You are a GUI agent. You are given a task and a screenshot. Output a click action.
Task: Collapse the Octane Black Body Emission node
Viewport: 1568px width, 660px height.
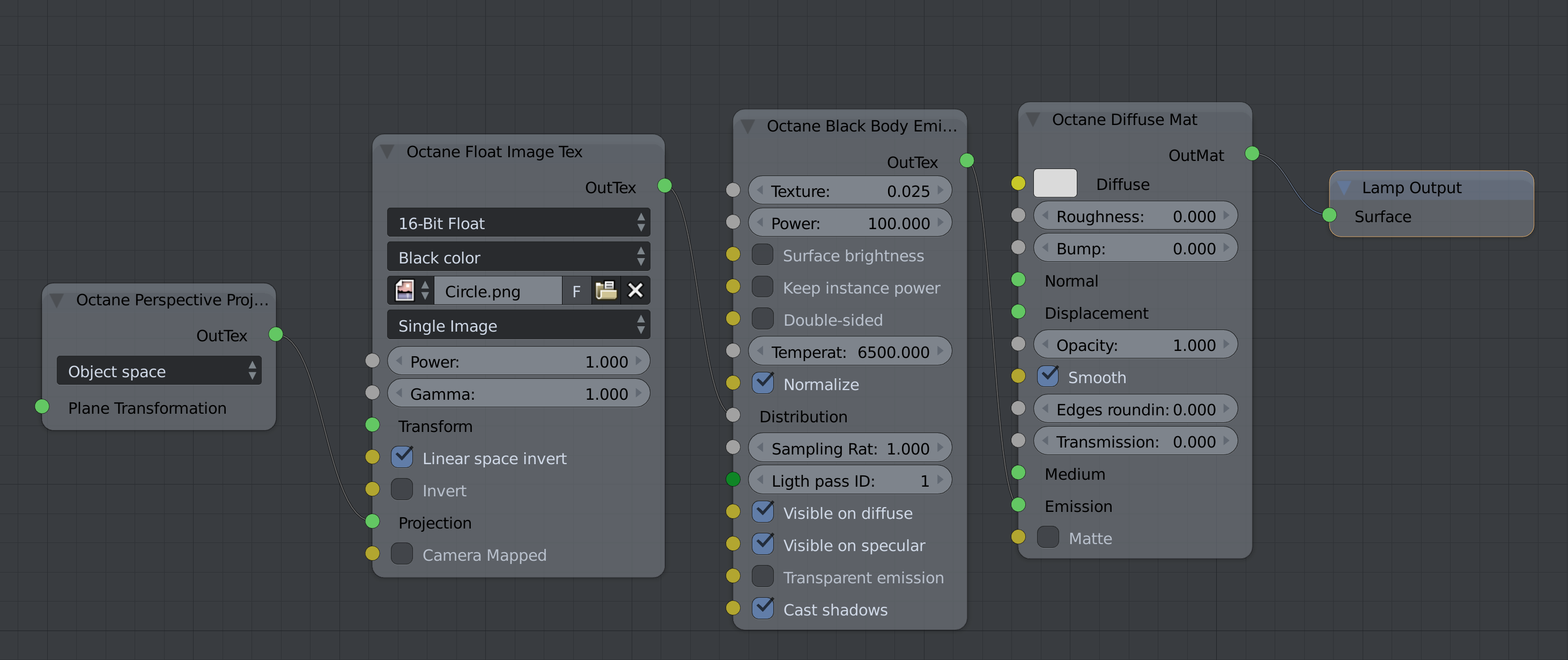748,126
